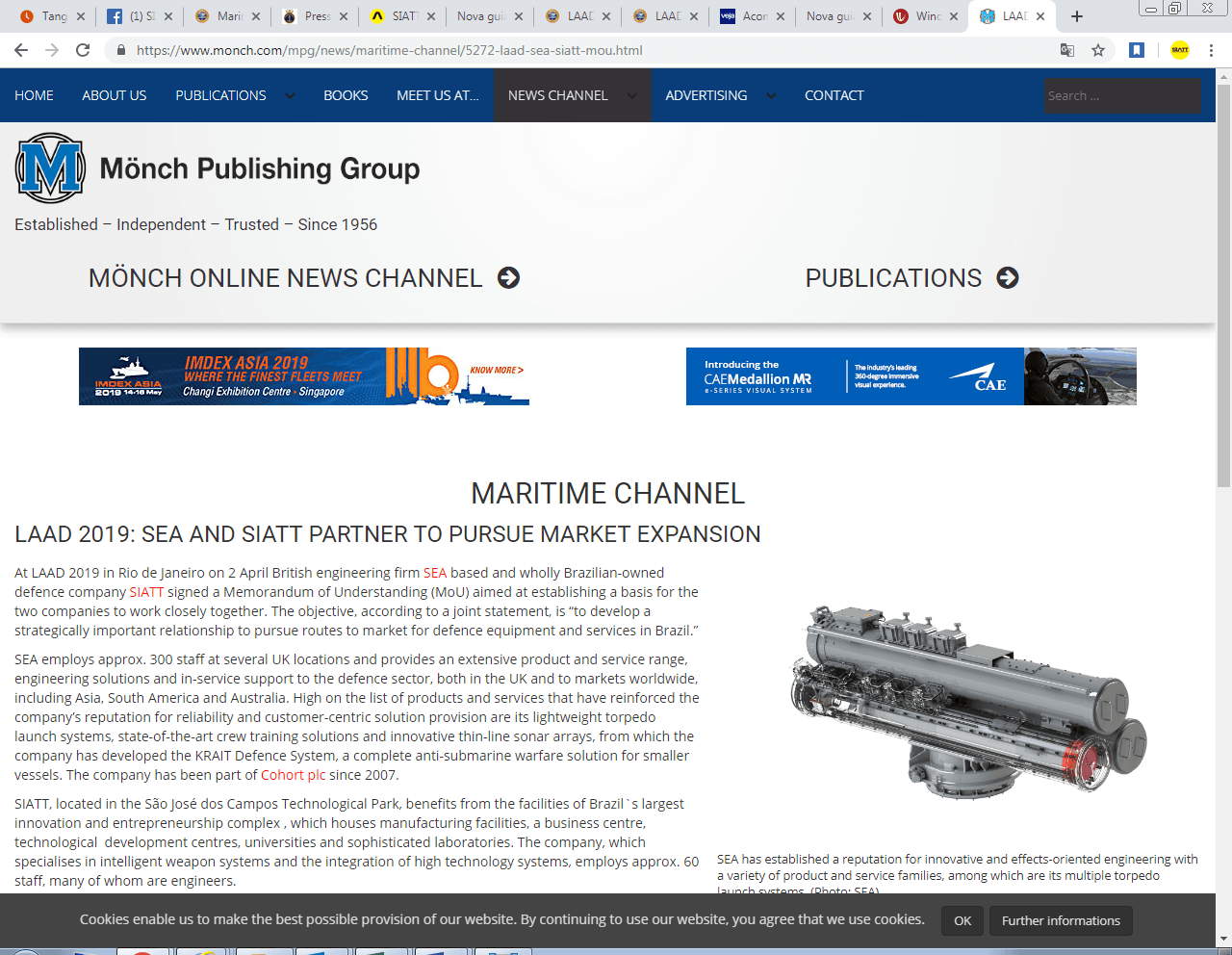Reload the page with refresh icon

tap(83, 50)
